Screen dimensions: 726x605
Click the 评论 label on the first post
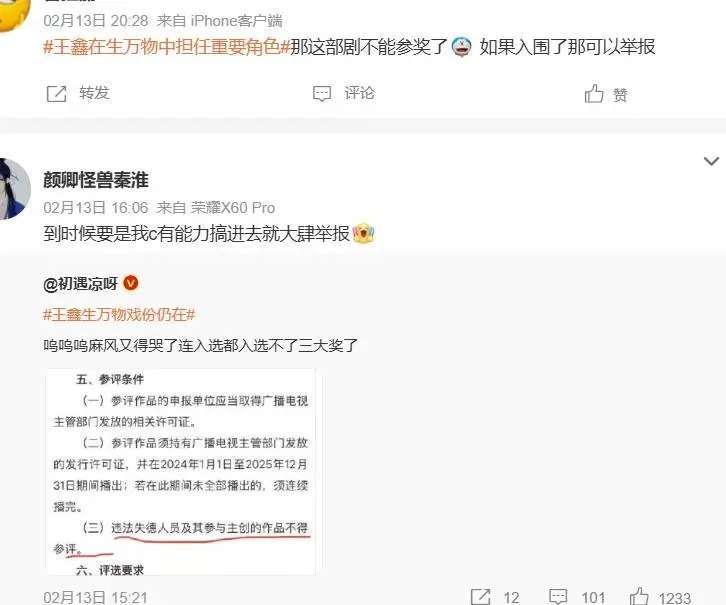(x=359, y=93)
